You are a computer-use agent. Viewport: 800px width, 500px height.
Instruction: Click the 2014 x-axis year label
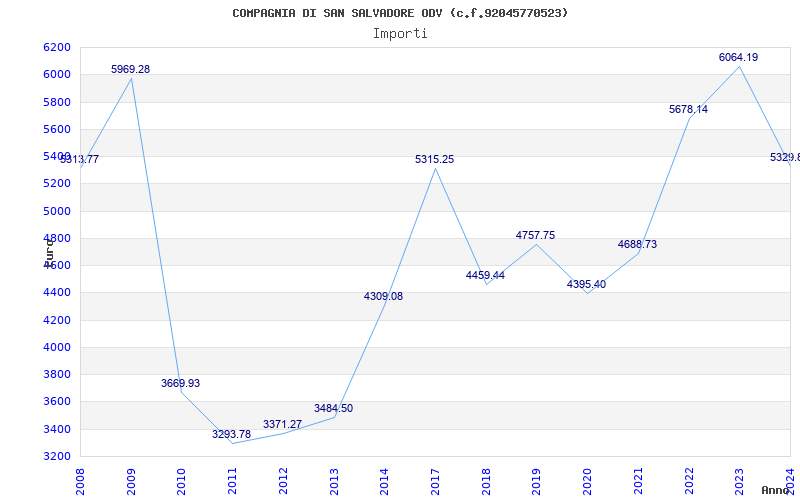point(384,482)
